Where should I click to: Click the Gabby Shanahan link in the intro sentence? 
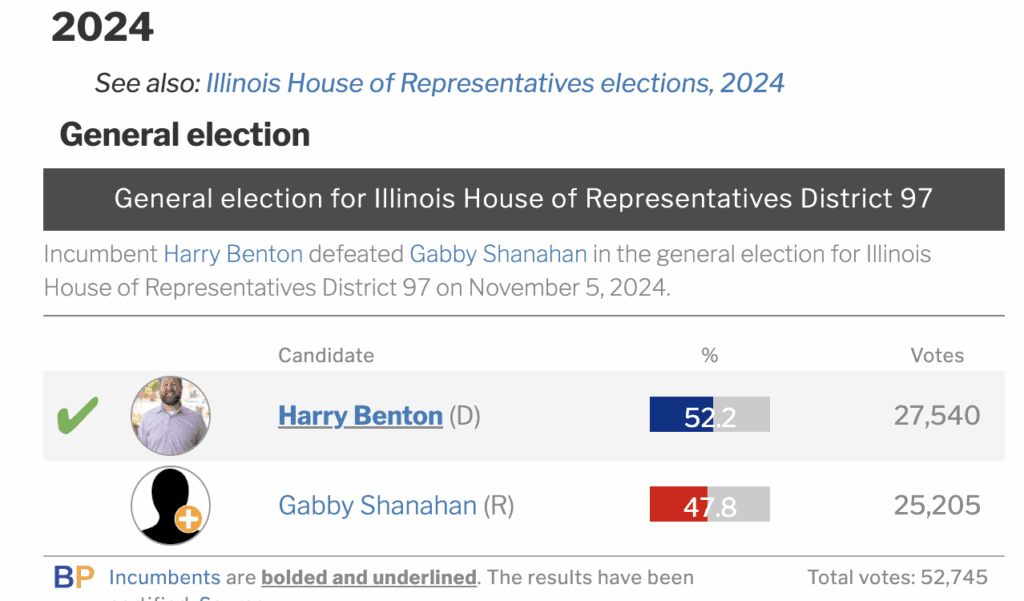pos(498,254)
